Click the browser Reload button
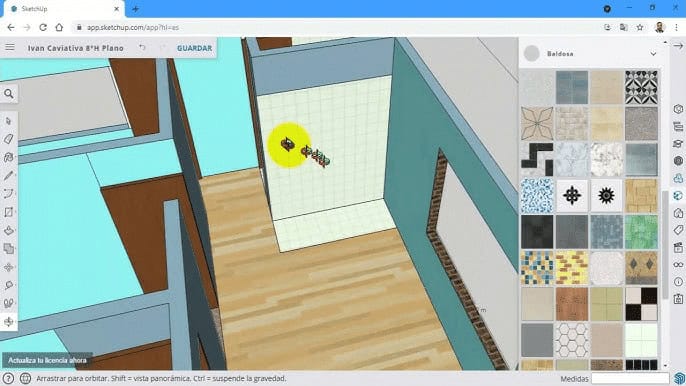This screenshot has height=386, width=686. 43,27
